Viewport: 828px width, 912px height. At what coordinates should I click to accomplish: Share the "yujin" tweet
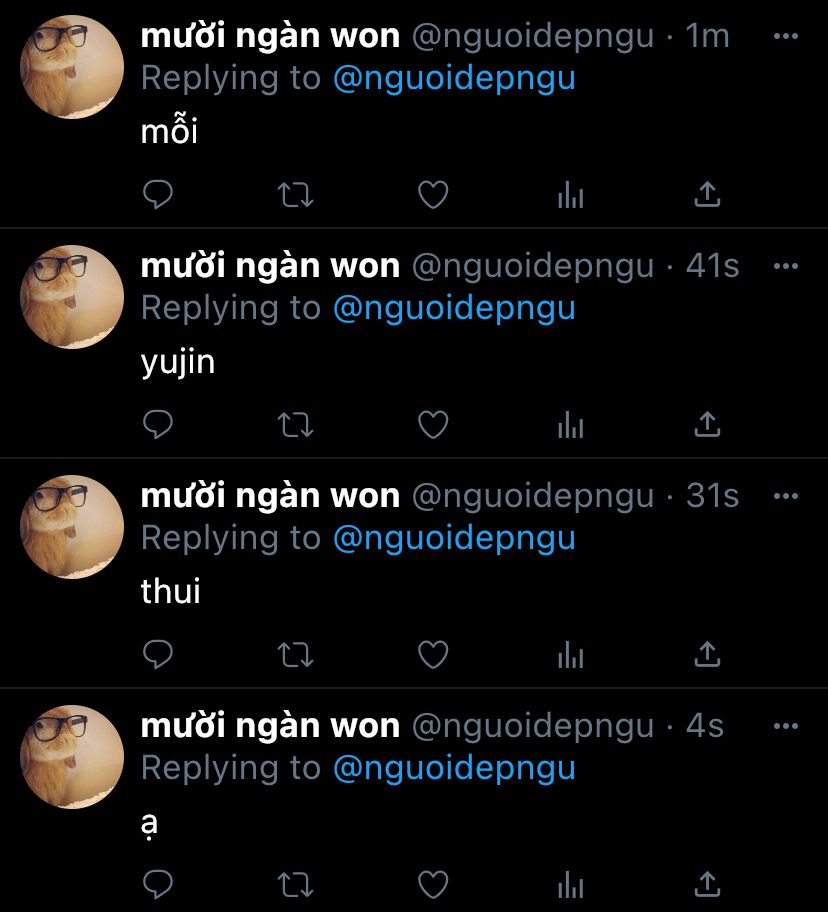[707, 424]
